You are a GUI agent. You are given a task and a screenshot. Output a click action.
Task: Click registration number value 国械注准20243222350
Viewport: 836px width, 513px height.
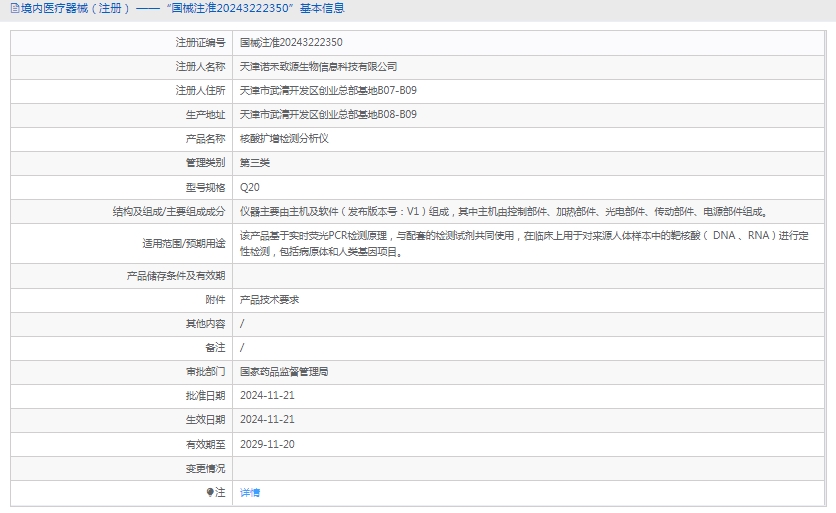[291, 43]
